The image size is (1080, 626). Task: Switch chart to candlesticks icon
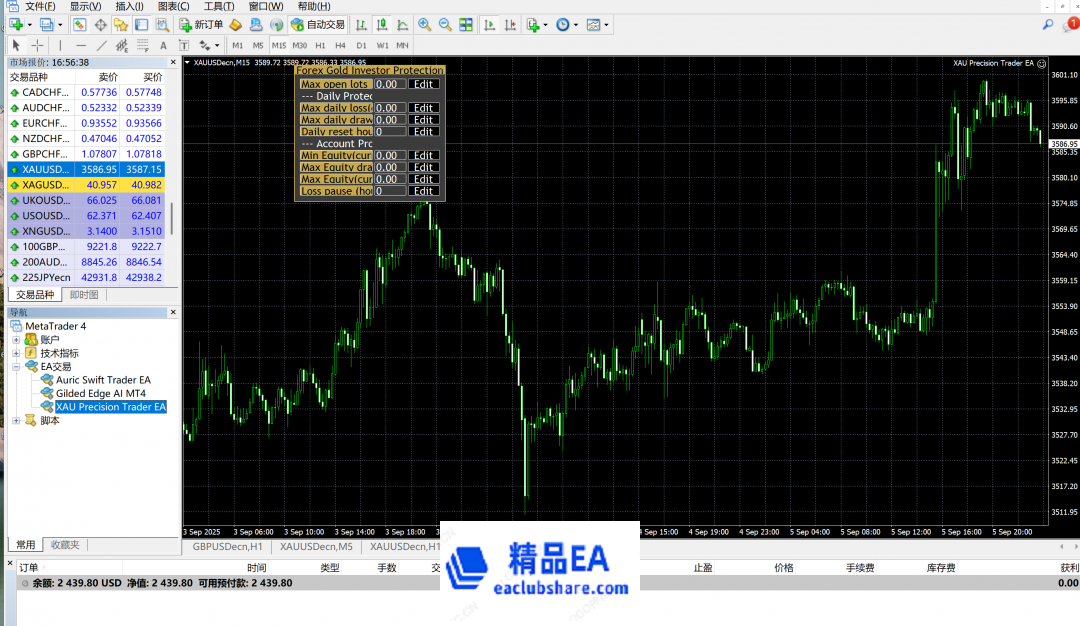[382, 25]
